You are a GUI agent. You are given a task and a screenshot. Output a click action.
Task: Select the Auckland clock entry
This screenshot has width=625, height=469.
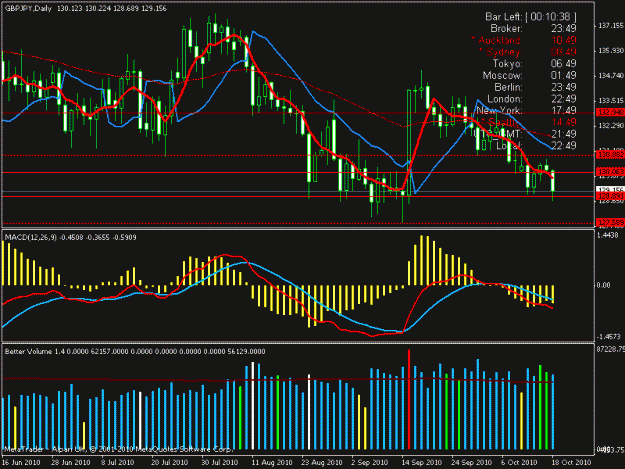(x=524, y=40)
